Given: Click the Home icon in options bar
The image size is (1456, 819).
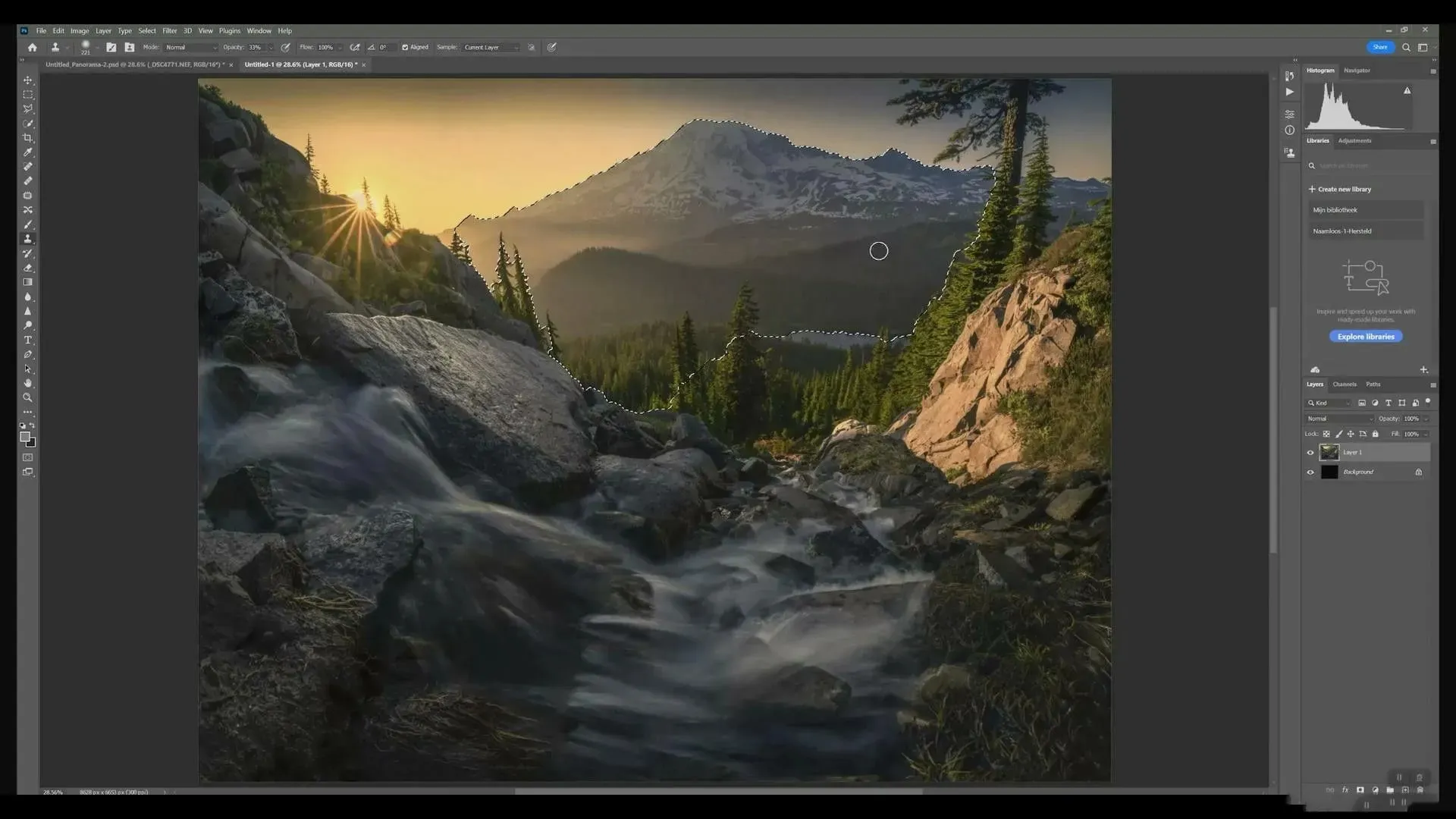Looking at the screenshot, I should click(32, 47).
